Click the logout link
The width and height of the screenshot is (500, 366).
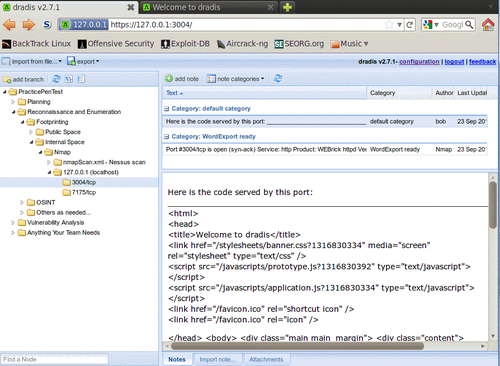pyautogui.click(x=454, y=62)
